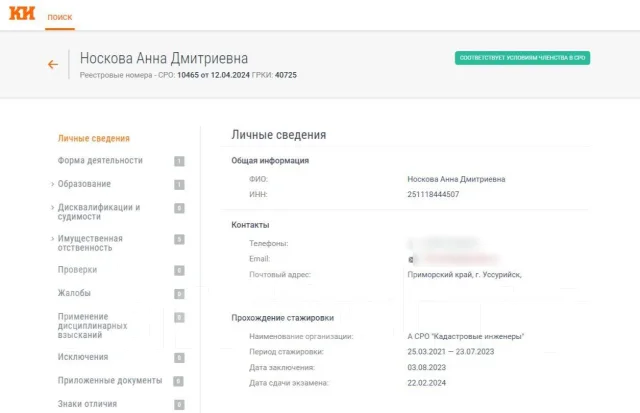Expand Дисквалификации и судимости chevron

tap(52, 207)
